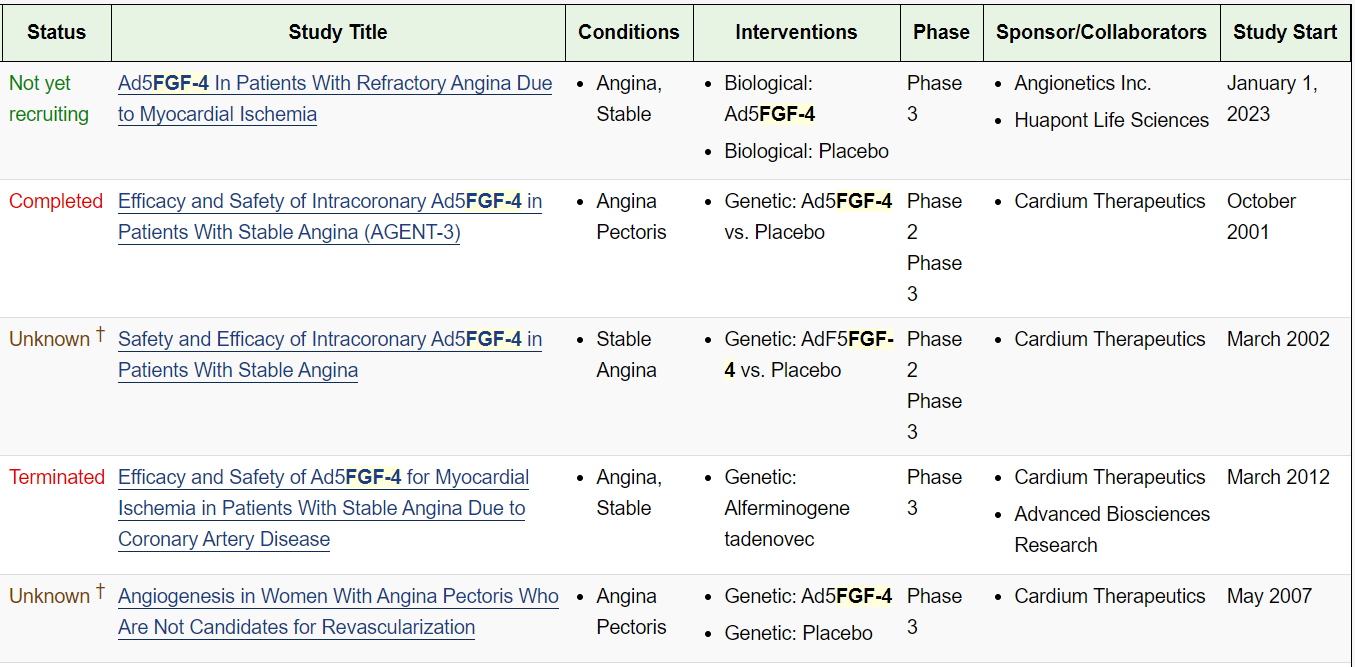The width and height of the screenshot is (1355, 667).
Task: Click the Sponsor/Collaborators column header
Action: tap(1101, 32)
